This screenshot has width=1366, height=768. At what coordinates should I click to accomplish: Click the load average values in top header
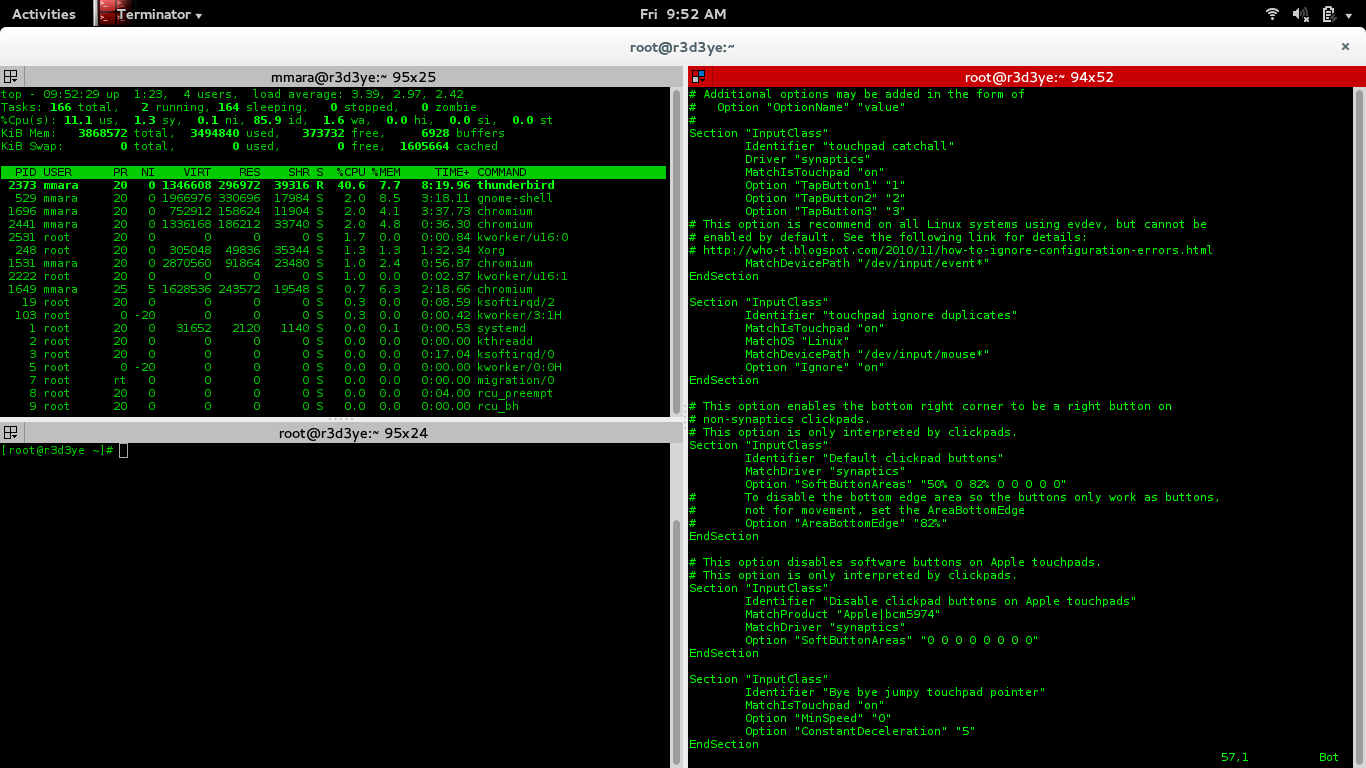tap(416, 94)
